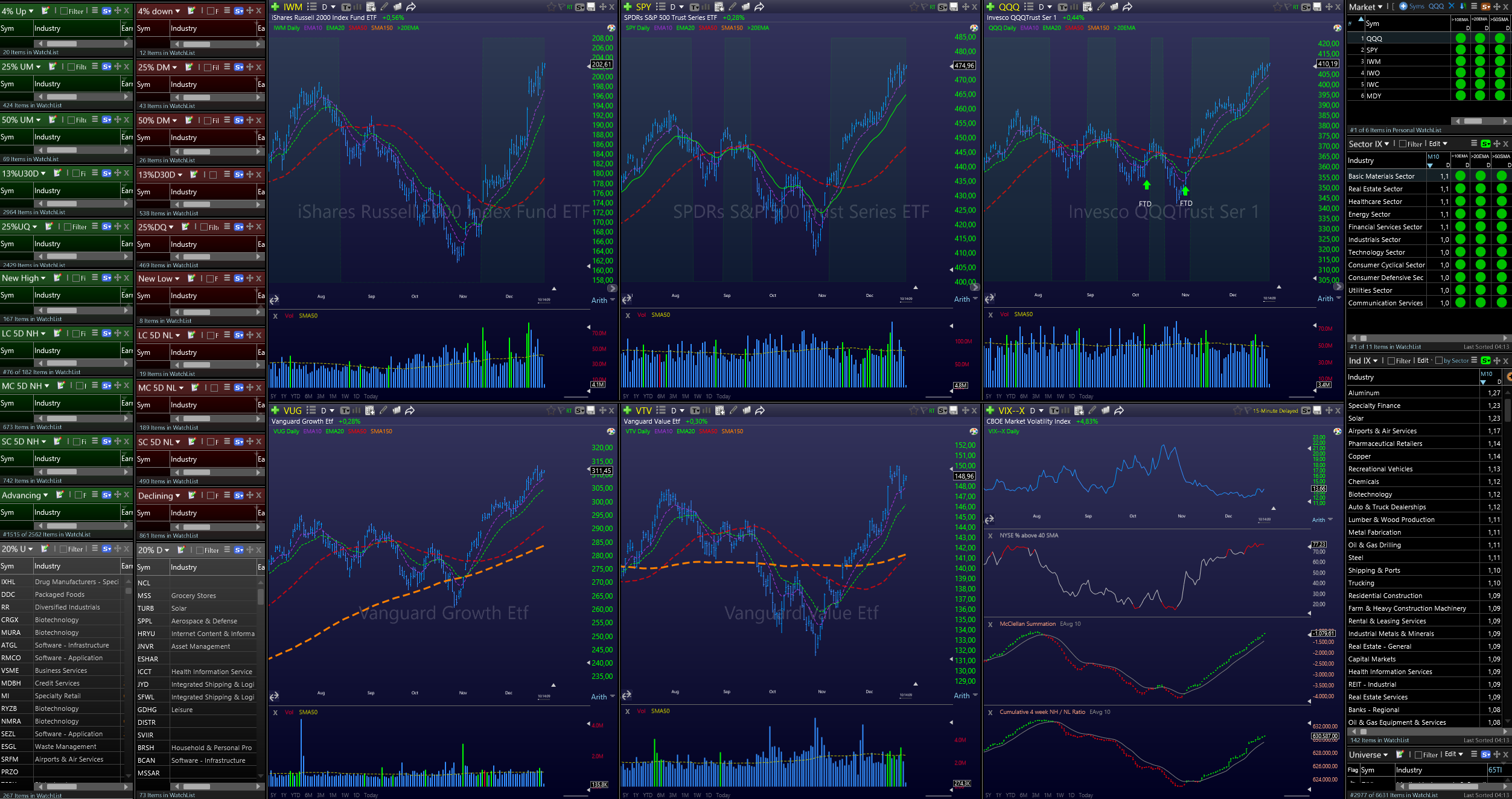Screen dimensions: 1512x799
Task: Check Filter box in 4% Up watchlist
Action: point(64,11)
